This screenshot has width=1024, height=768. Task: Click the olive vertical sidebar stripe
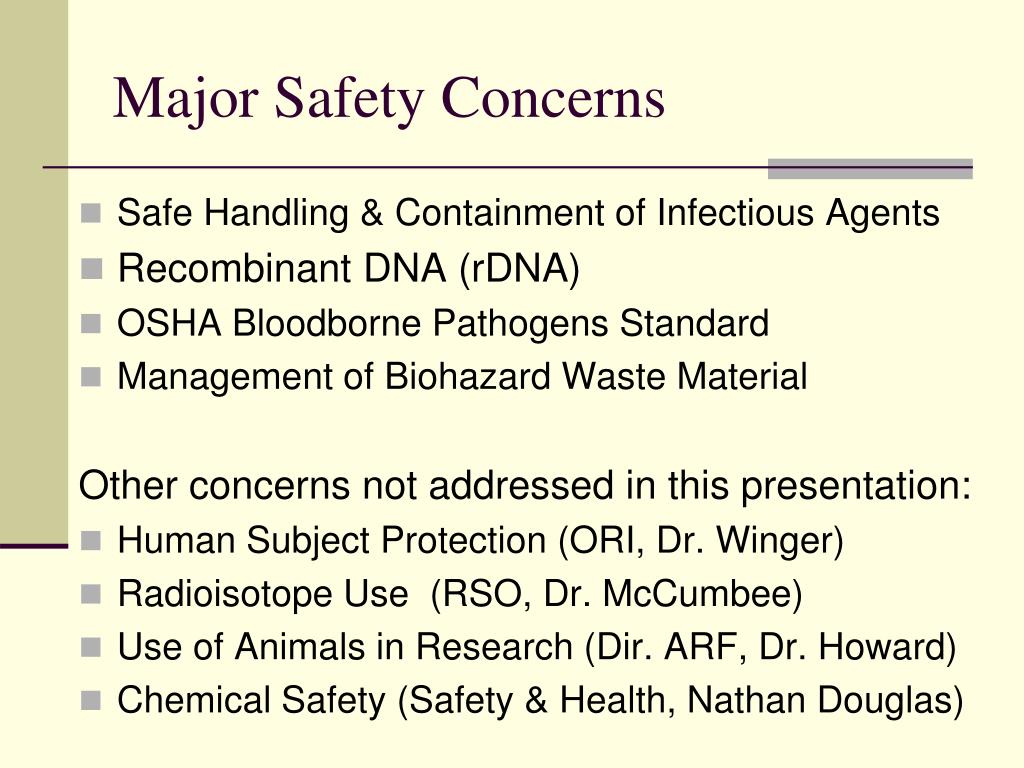pos(34,272)
